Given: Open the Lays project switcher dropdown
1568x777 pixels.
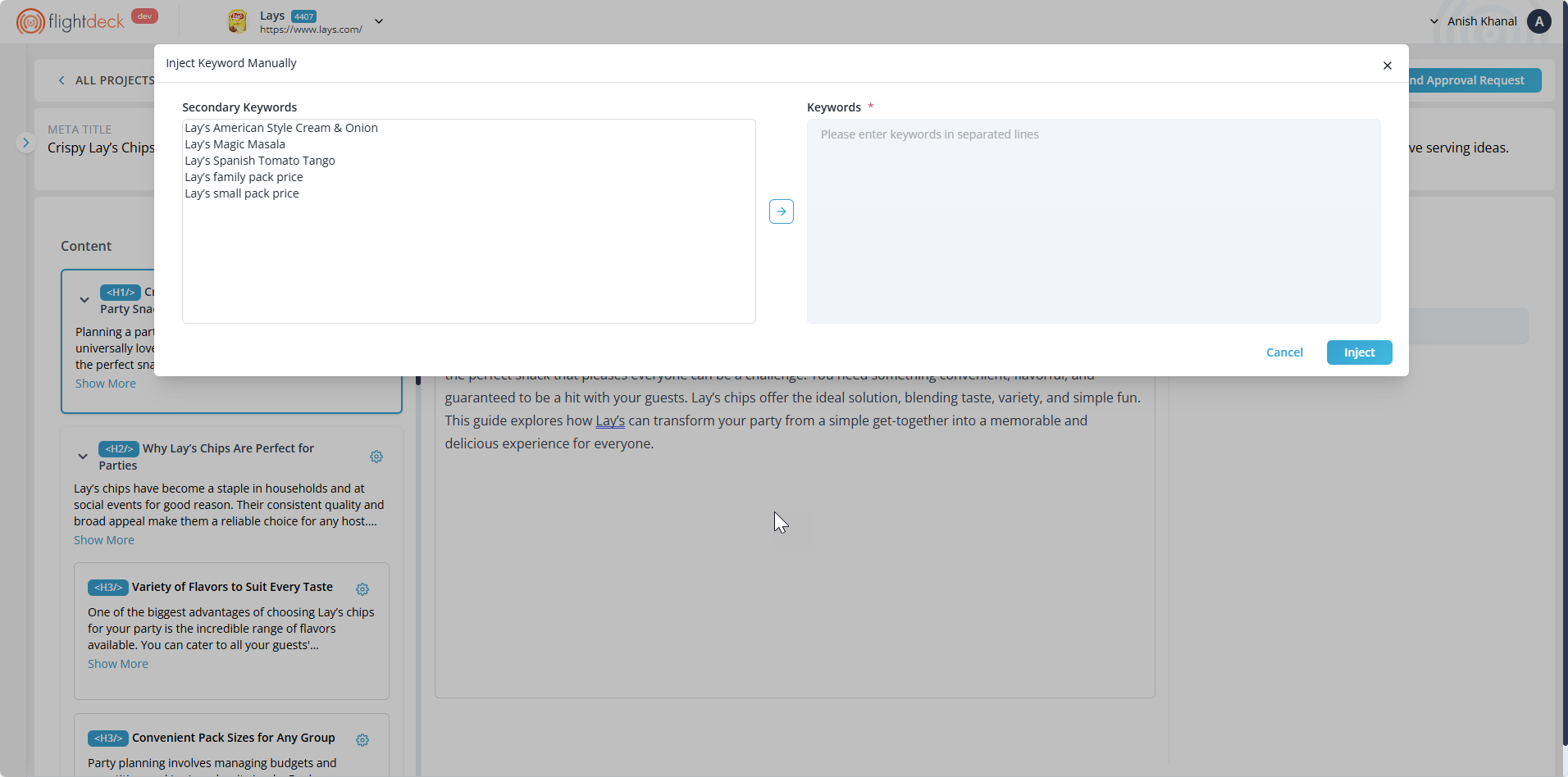Looking at the screenshot, I should 379,21.
